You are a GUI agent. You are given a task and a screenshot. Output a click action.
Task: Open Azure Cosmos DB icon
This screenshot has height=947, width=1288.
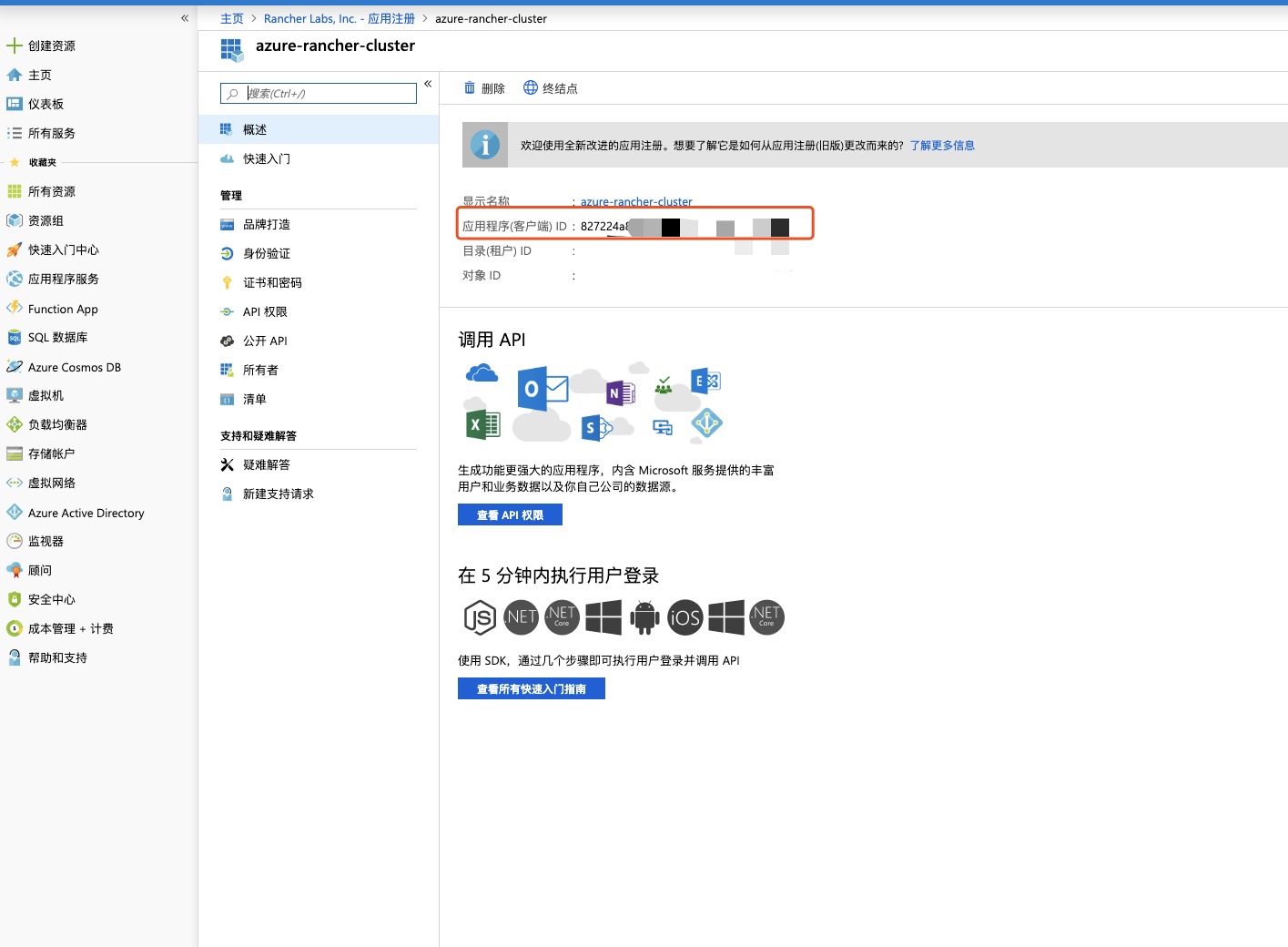(14, 367)
